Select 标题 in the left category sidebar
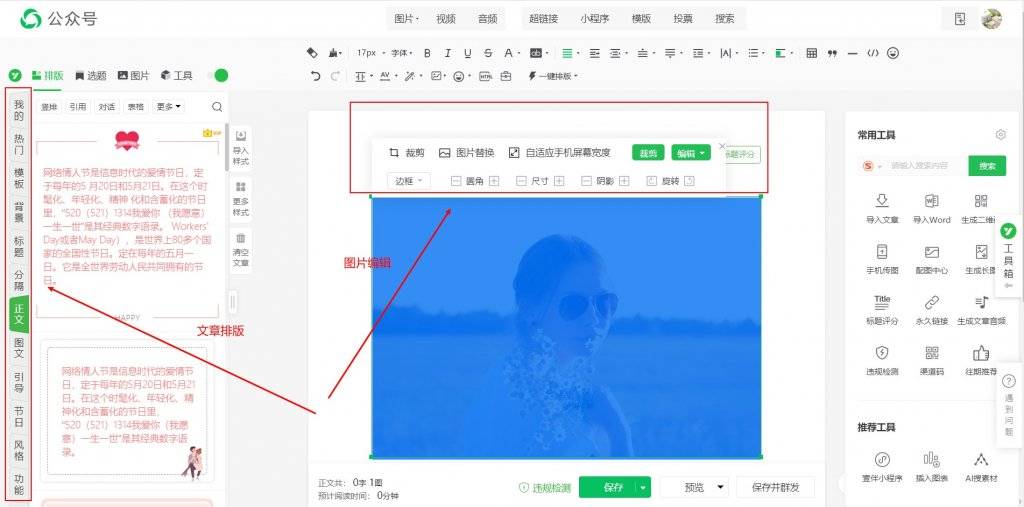Image resolution: width=1024 pixels, height=507 pixels. (19, 247)
